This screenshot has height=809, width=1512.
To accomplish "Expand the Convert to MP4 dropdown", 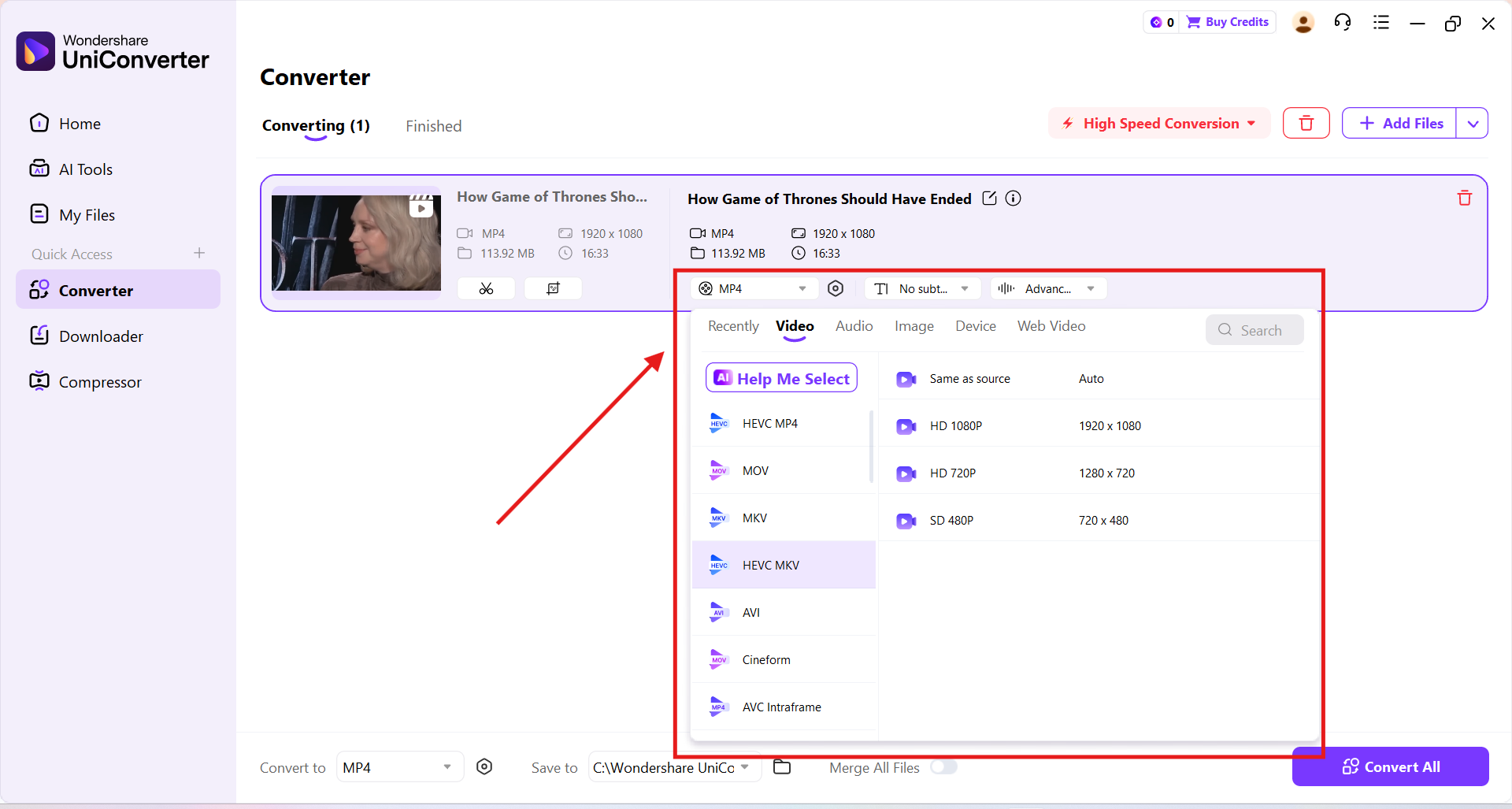I will [x=398, y=766].
